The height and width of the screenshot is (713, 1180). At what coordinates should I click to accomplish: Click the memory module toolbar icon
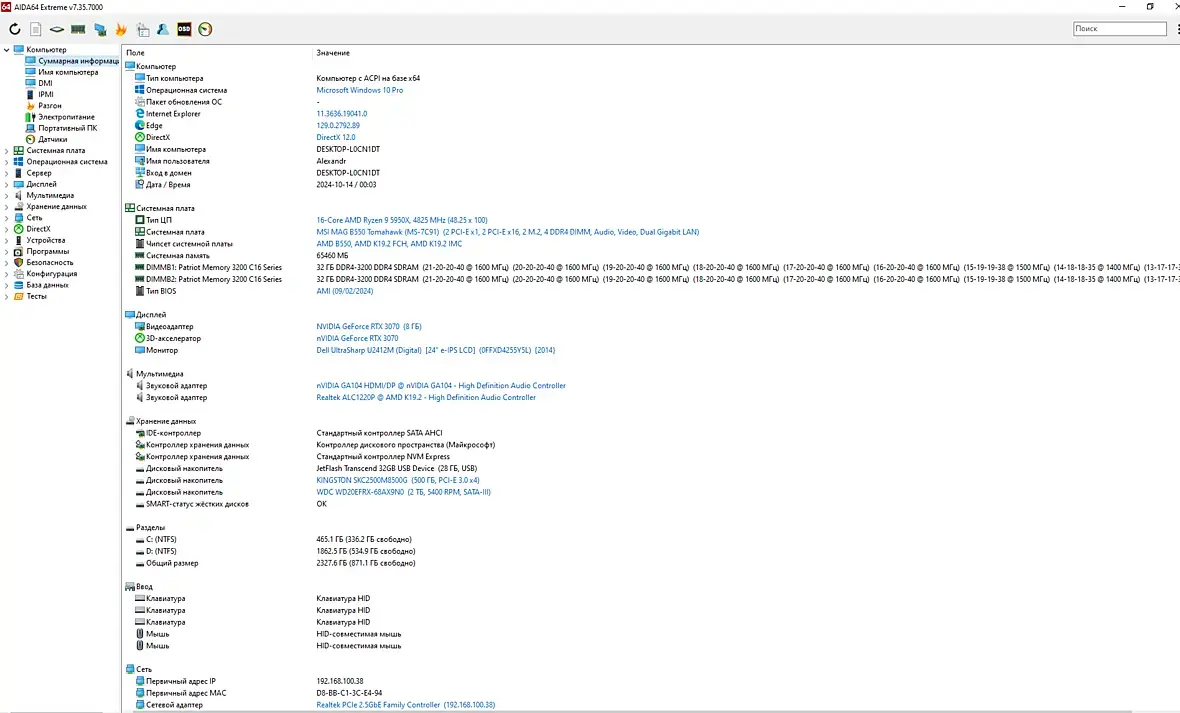[78, 29]
